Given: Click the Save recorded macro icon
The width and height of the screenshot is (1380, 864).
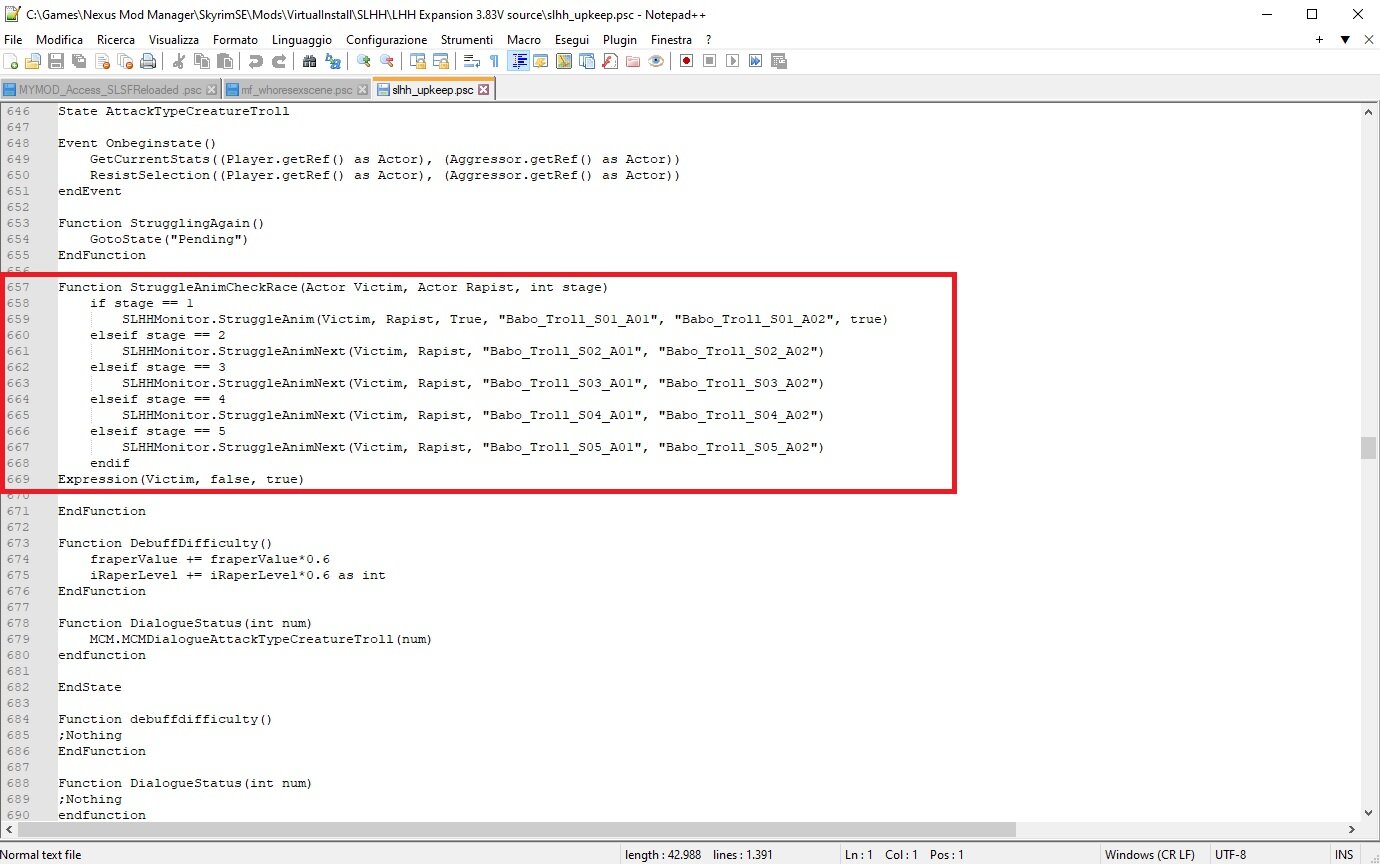Looking at the screenshot, I should [779, 61].
